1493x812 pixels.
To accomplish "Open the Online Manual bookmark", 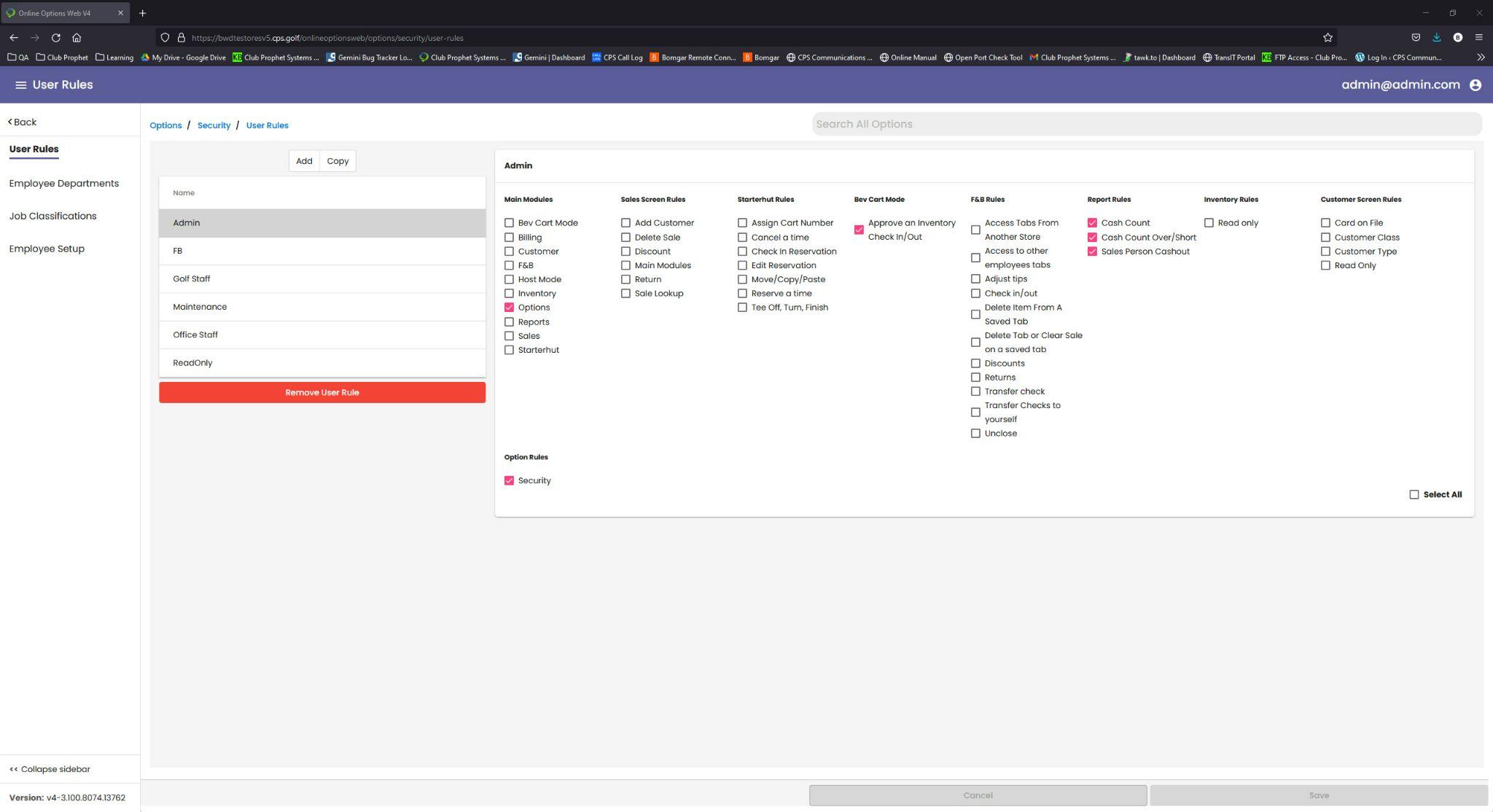I will (908, 58).
